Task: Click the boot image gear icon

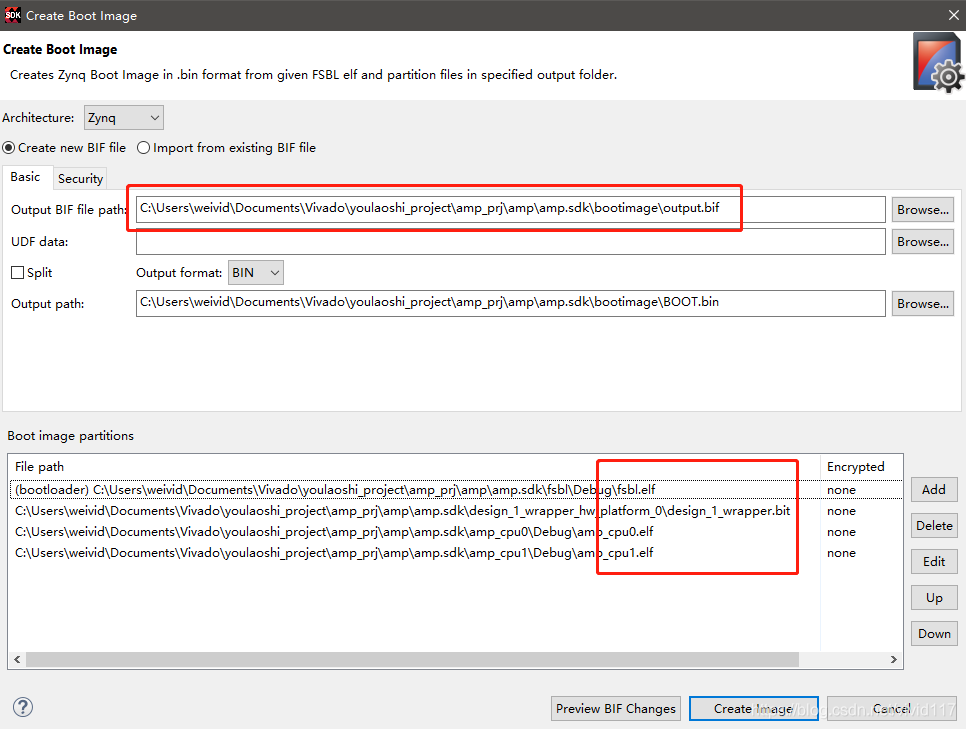Action: click(x=938, y=63)
